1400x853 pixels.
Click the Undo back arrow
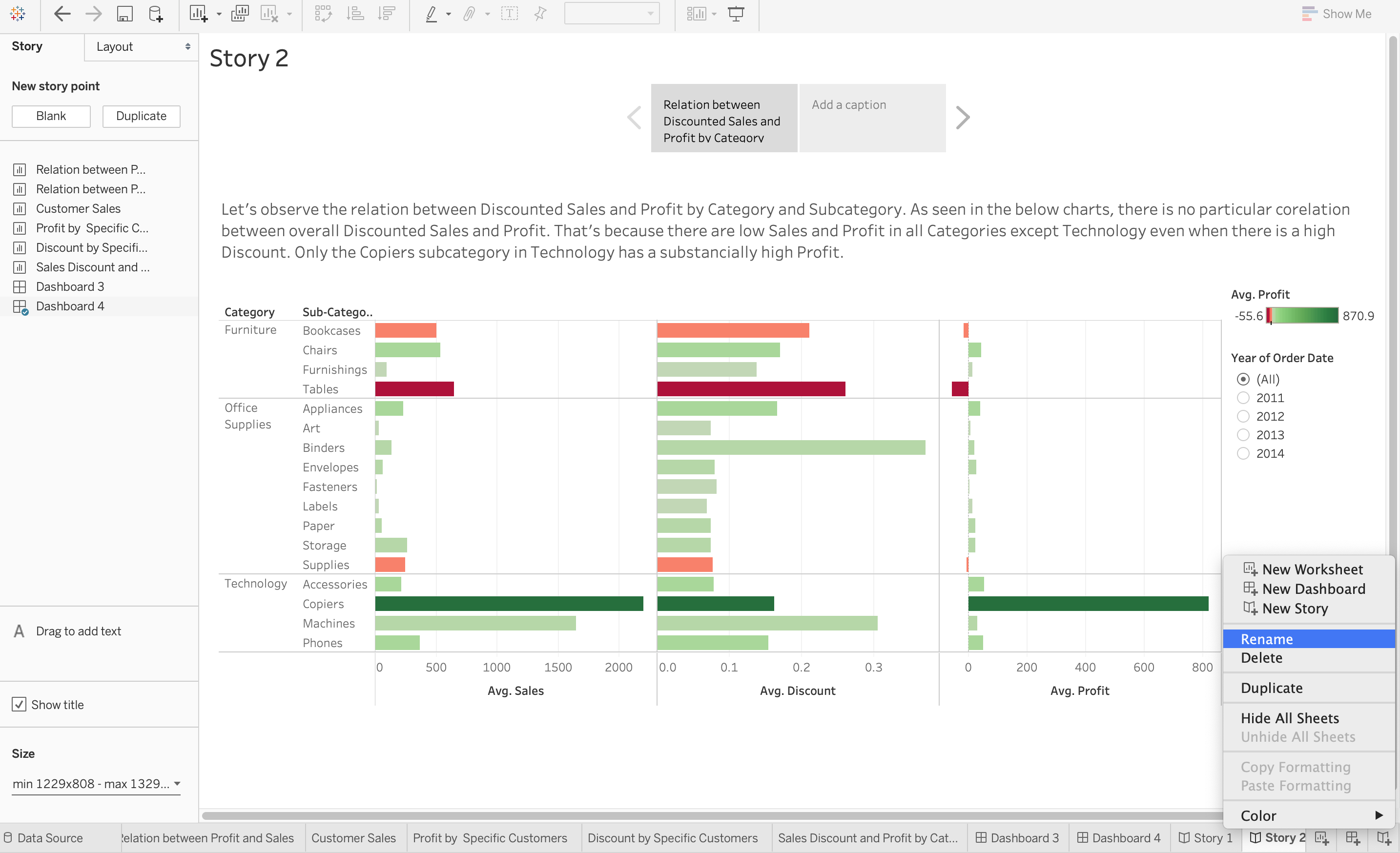(x=62, y=14)
